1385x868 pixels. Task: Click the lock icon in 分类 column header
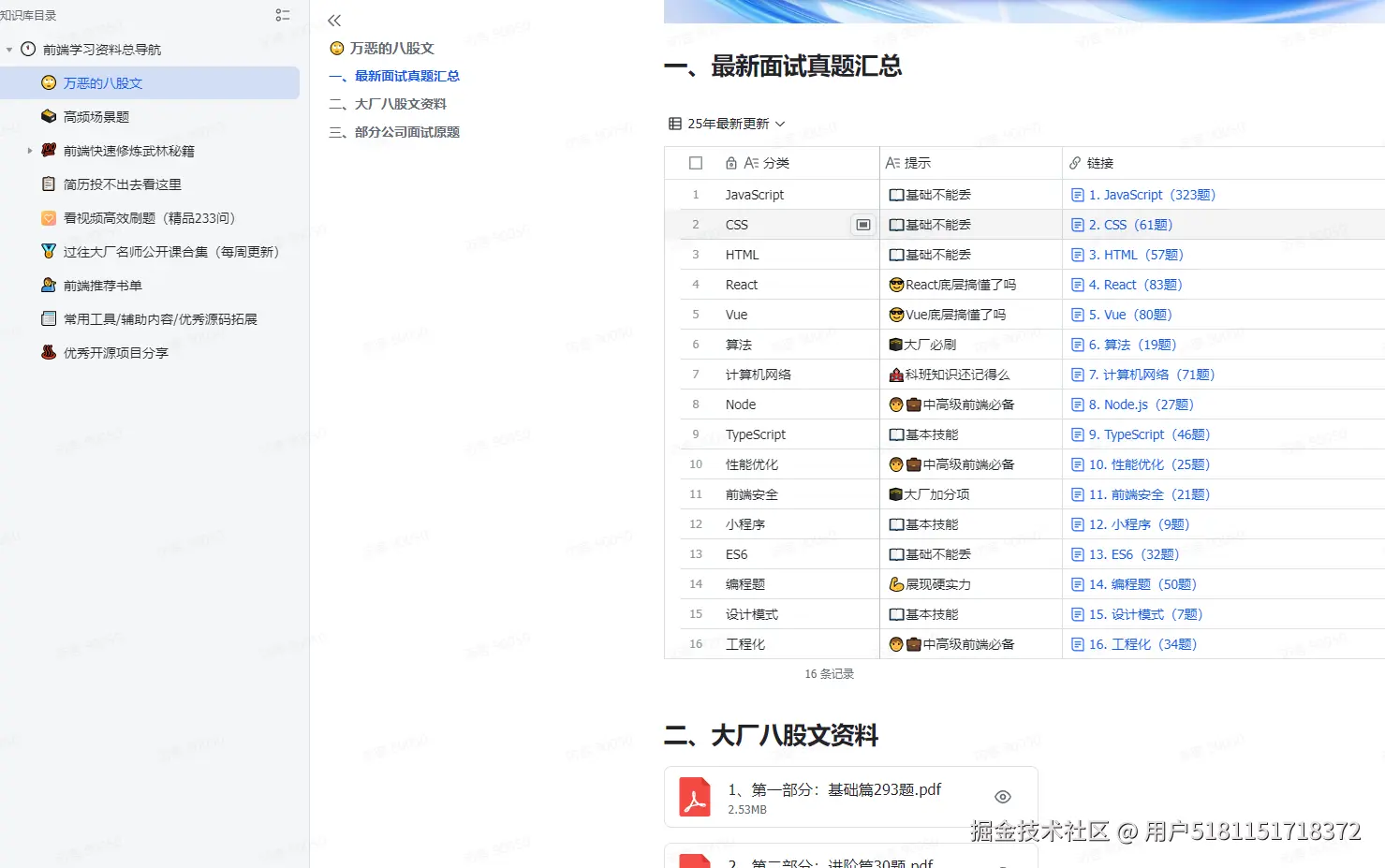tap(730, 162)
